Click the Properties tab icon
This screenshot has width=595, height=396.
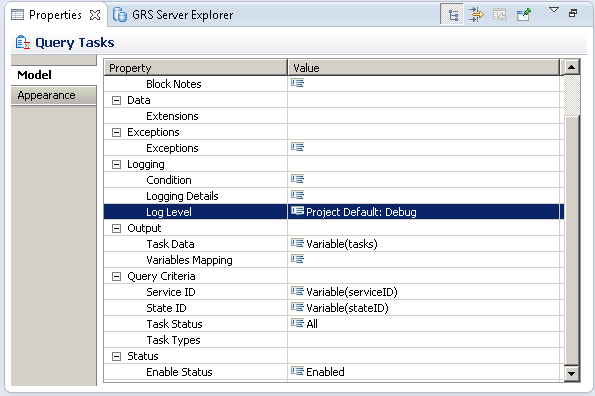(17, 15)
